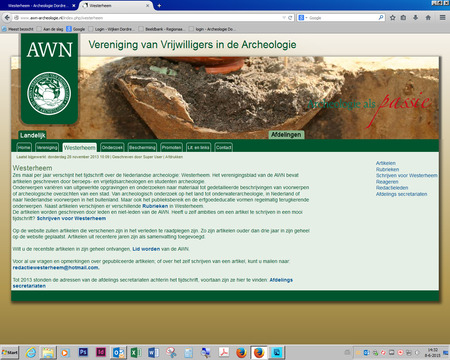450x360 pixels.
Task: Open the Google bookmark in the bookmarks bar
Action: click(76, 29)
